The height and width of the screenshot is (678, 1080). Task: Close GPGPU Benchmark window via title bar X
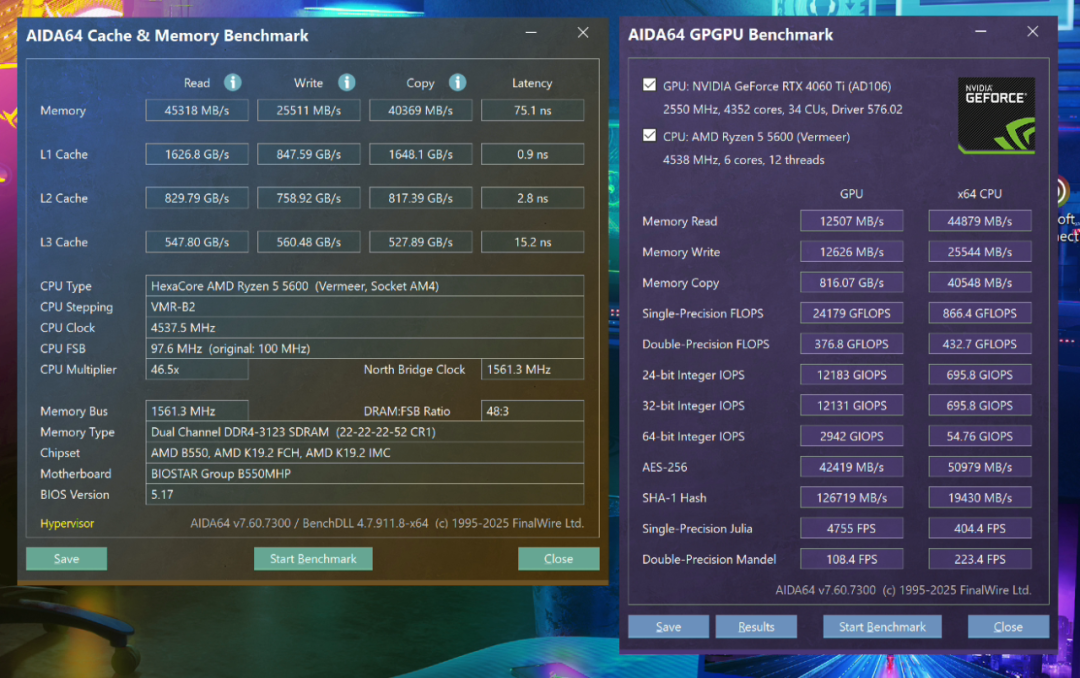coord(1032,31)
